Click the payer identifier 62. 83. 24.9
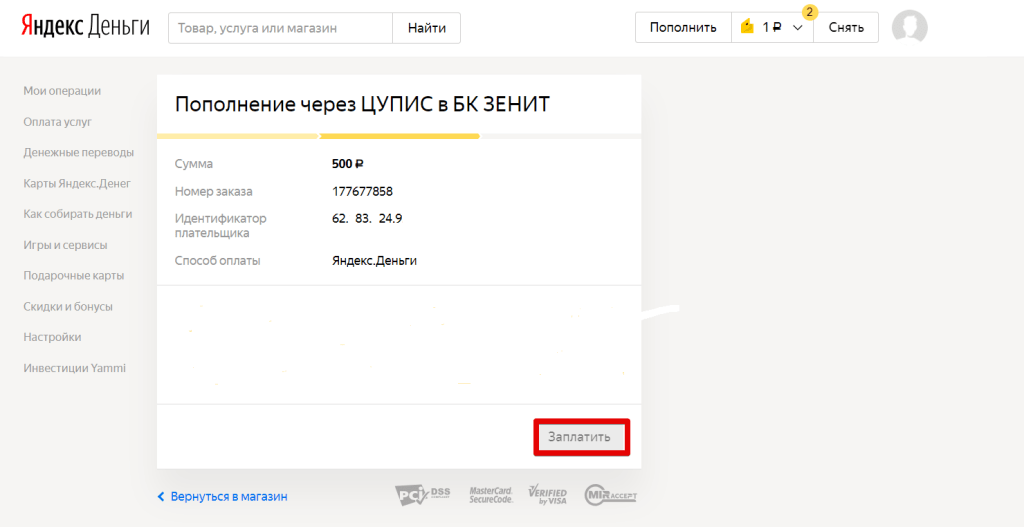The image size is (1024, 527). (x=367, y=219)
